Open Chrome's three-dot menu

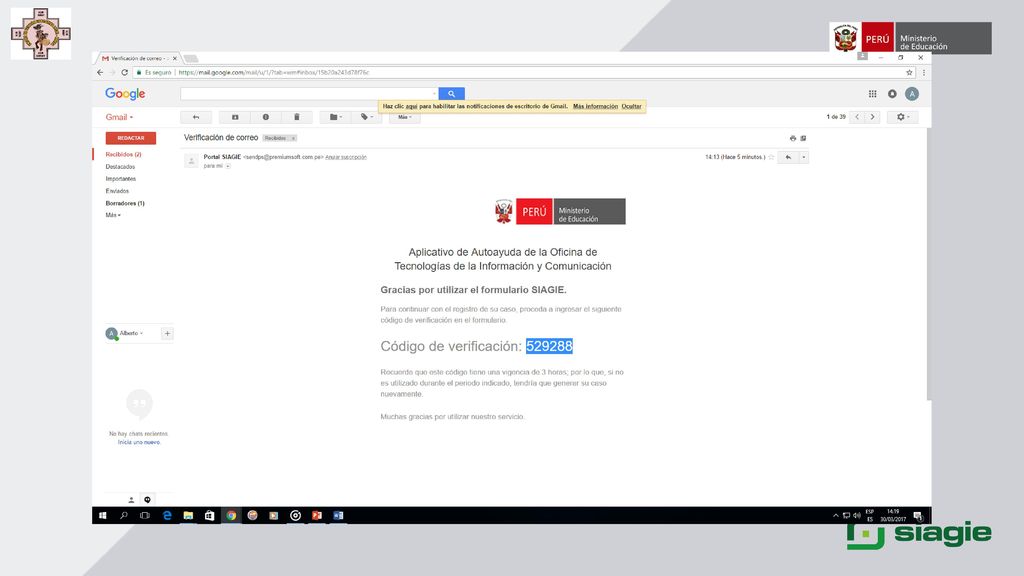pos(923,72)
